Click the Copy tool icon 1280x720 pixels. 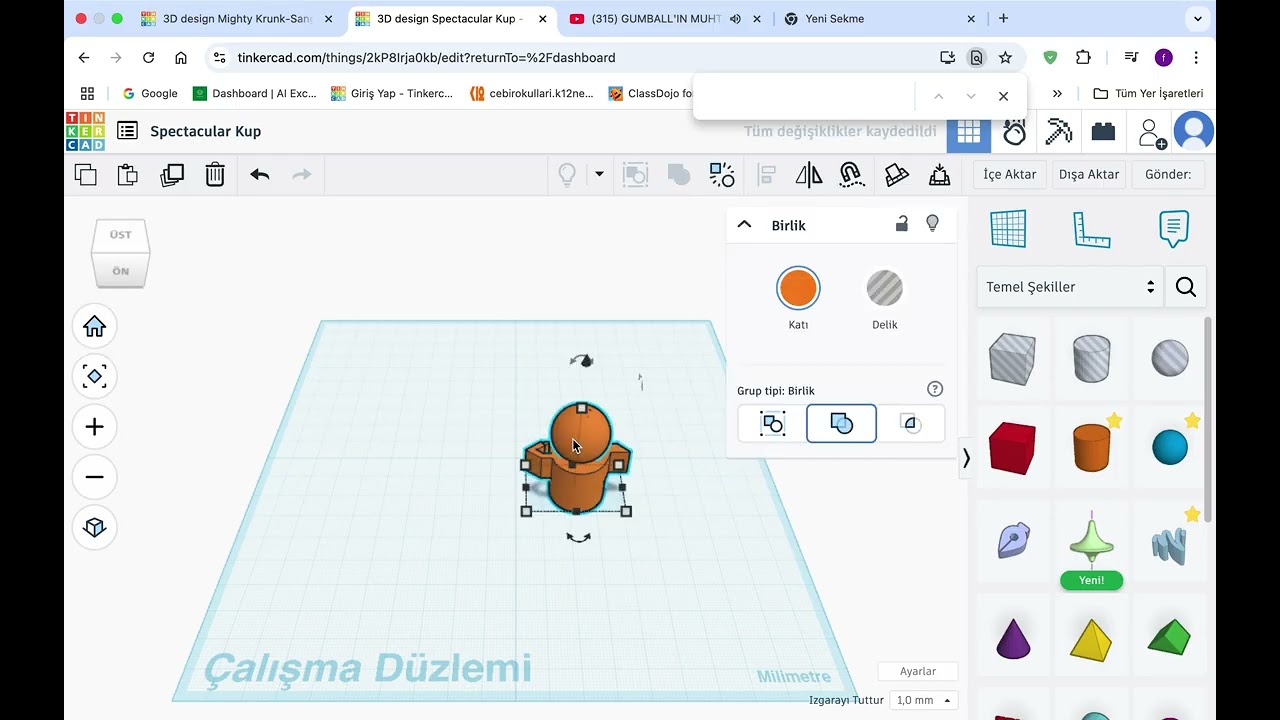pos(86,175)
